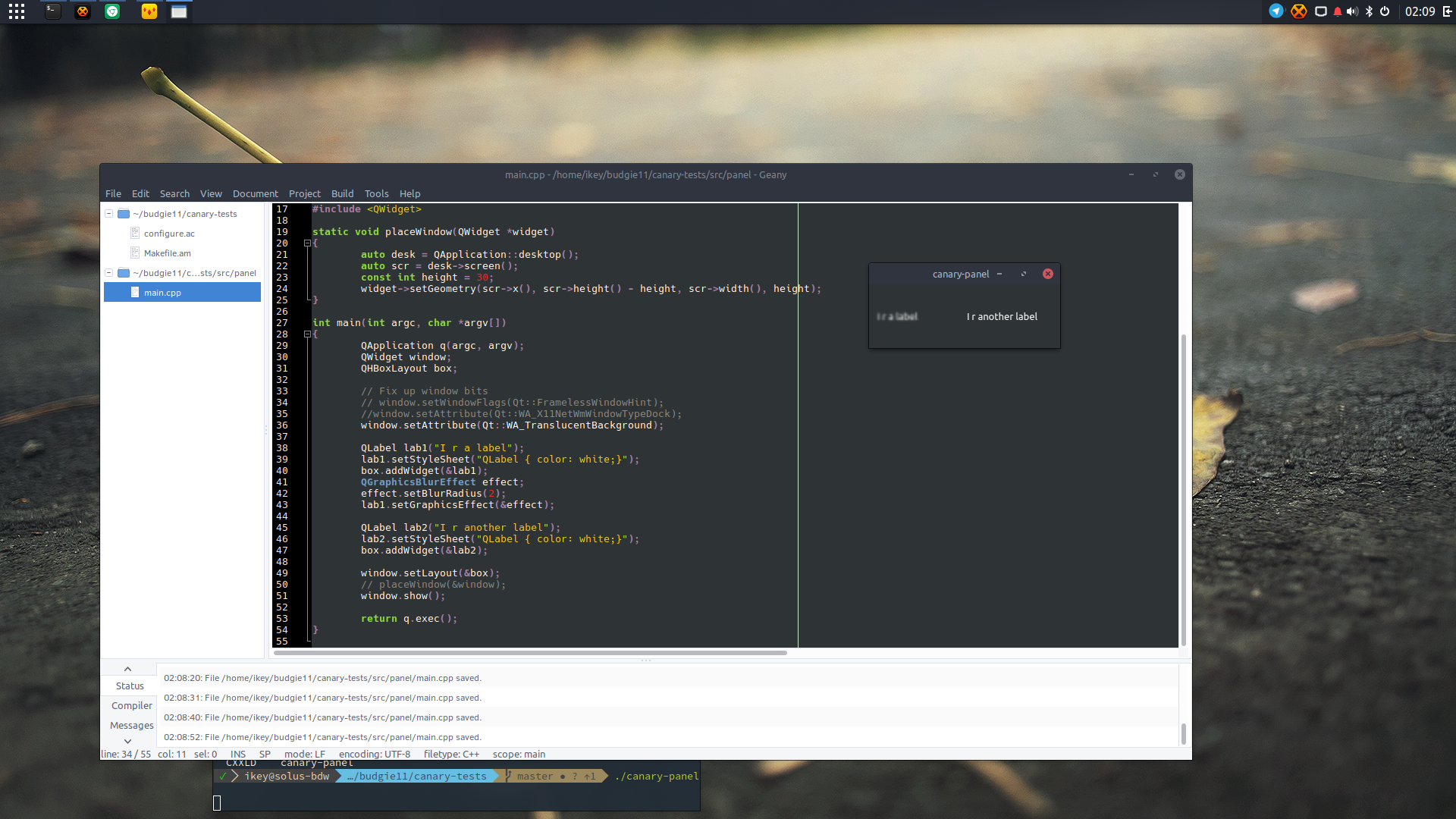1456x819 pixels.
Task: Open the red notification bell
Action: point(1338,11)
